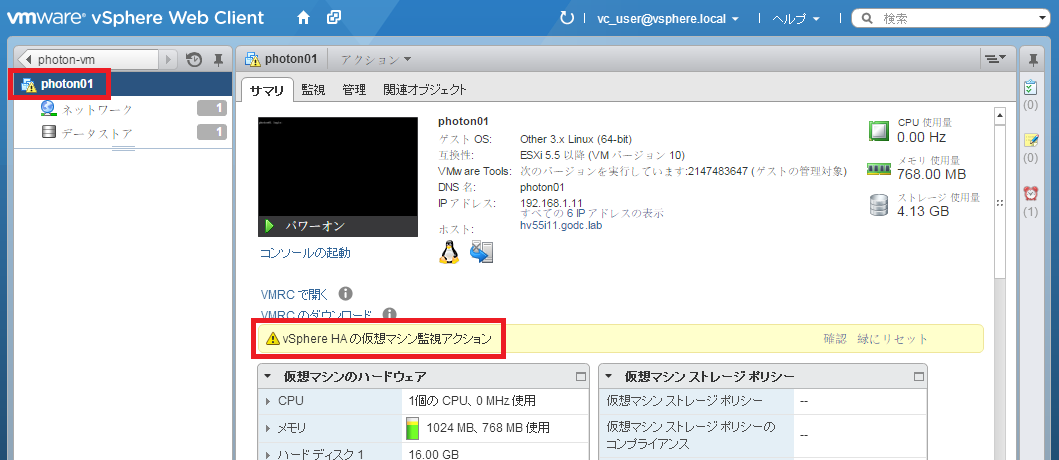Navigate back to photon-vm in navigator
Image resolution: width=1059 pixels, height=460 pixels.
coord(87,59)
